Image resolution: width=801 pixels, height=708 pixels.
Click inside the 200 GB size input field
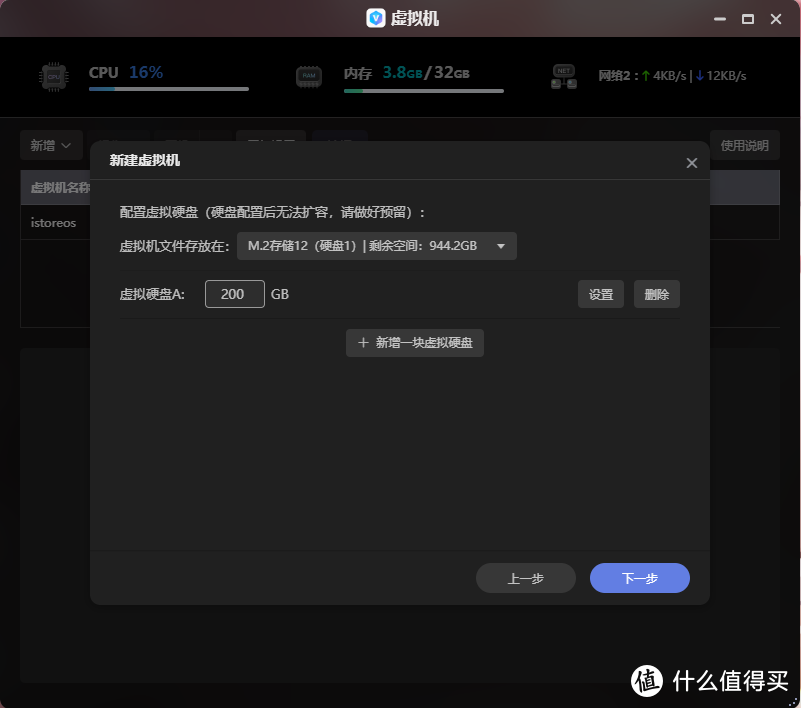pos(234,293)
